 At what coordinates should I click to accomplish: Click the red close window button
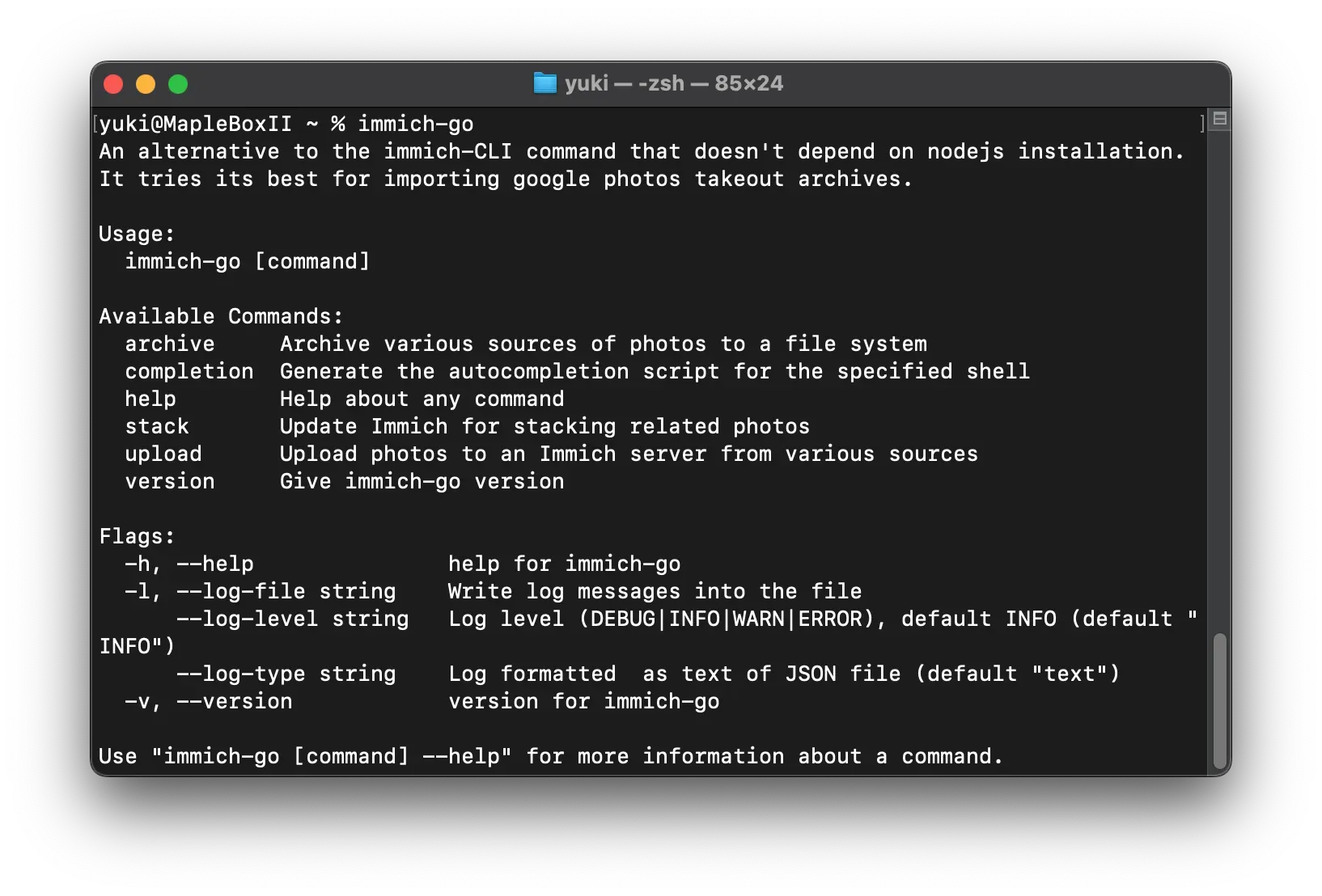click(x=113, y=84)
